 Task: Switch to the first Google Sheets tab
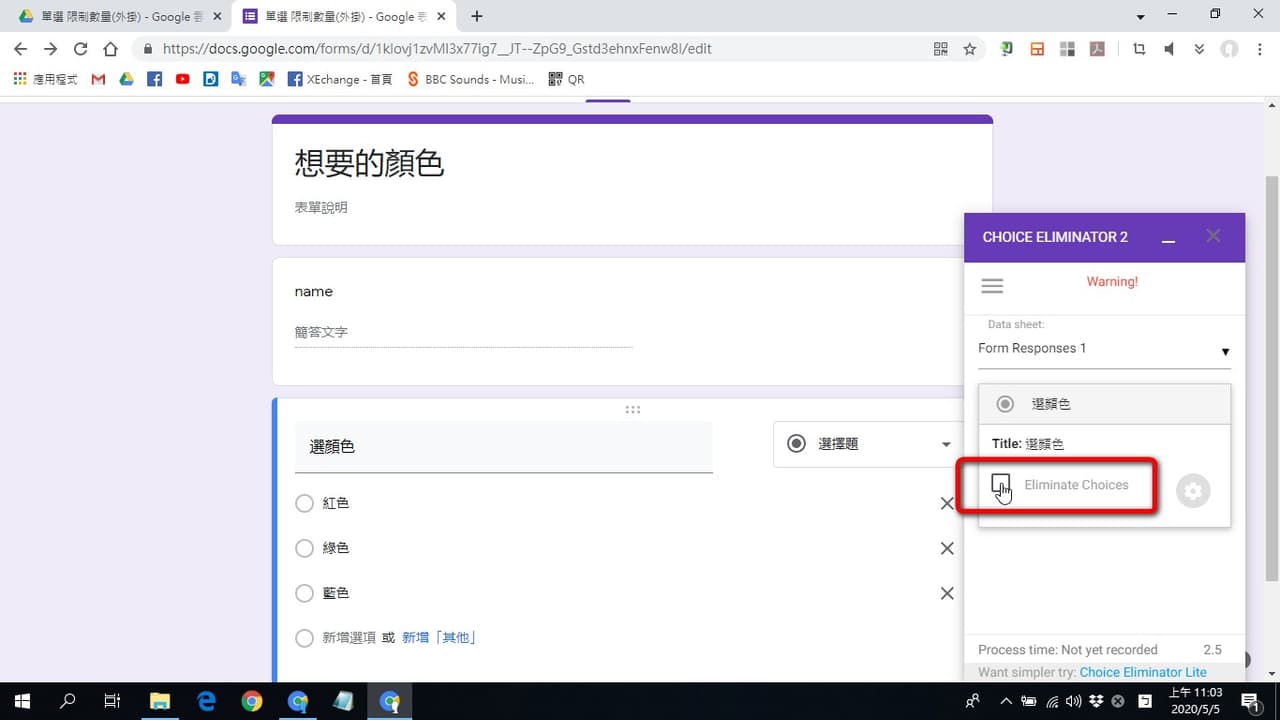coord(115,16)
